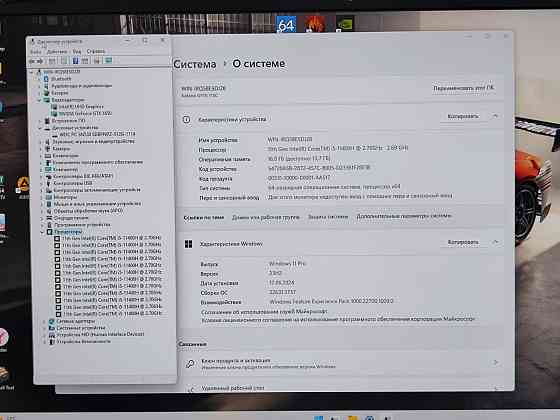This screenshot has height=420, width=560.
Task: Open Дополнительные параметры системы link
Action: pyautogui.click(x=404, y=216)
